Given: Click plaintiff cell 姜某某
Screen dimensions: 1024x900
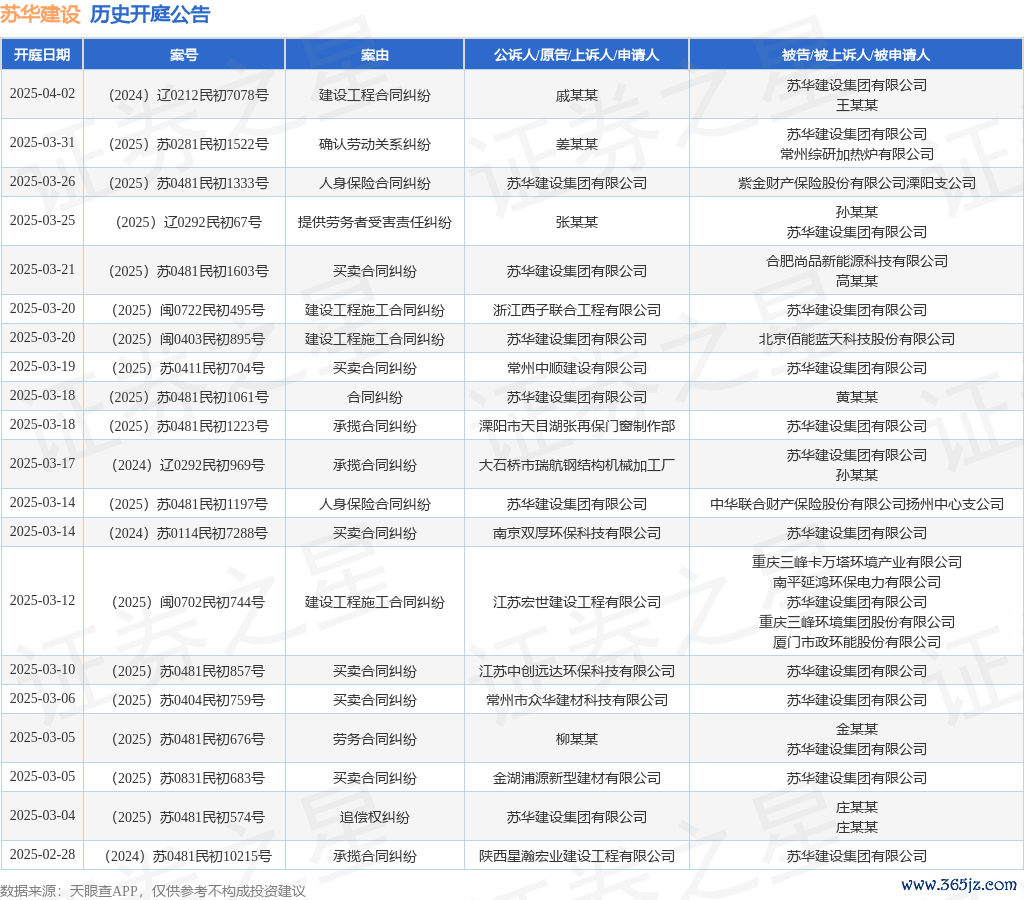Looking at the screenshot, I should (577, 144).
